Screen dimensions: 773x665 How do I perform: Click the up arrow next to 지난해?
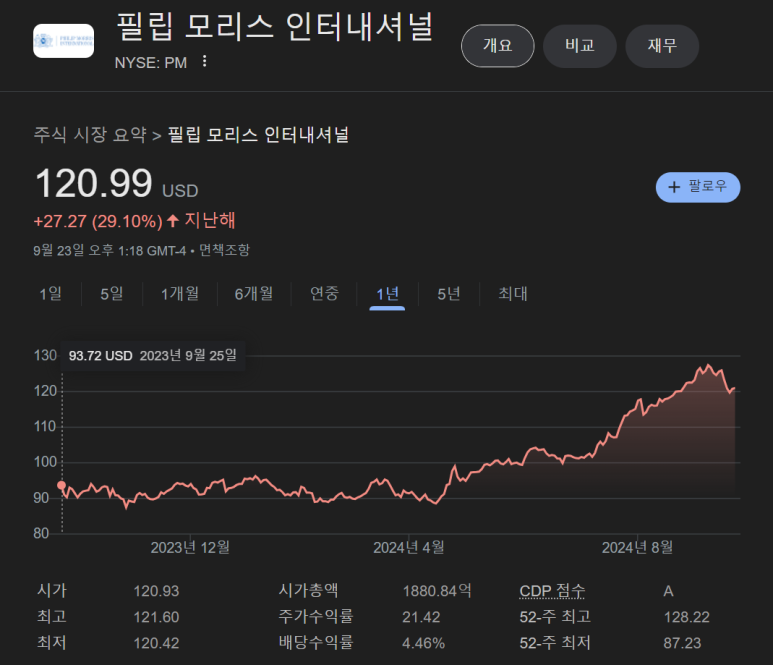pyautogui.click(x=173, y=220)
